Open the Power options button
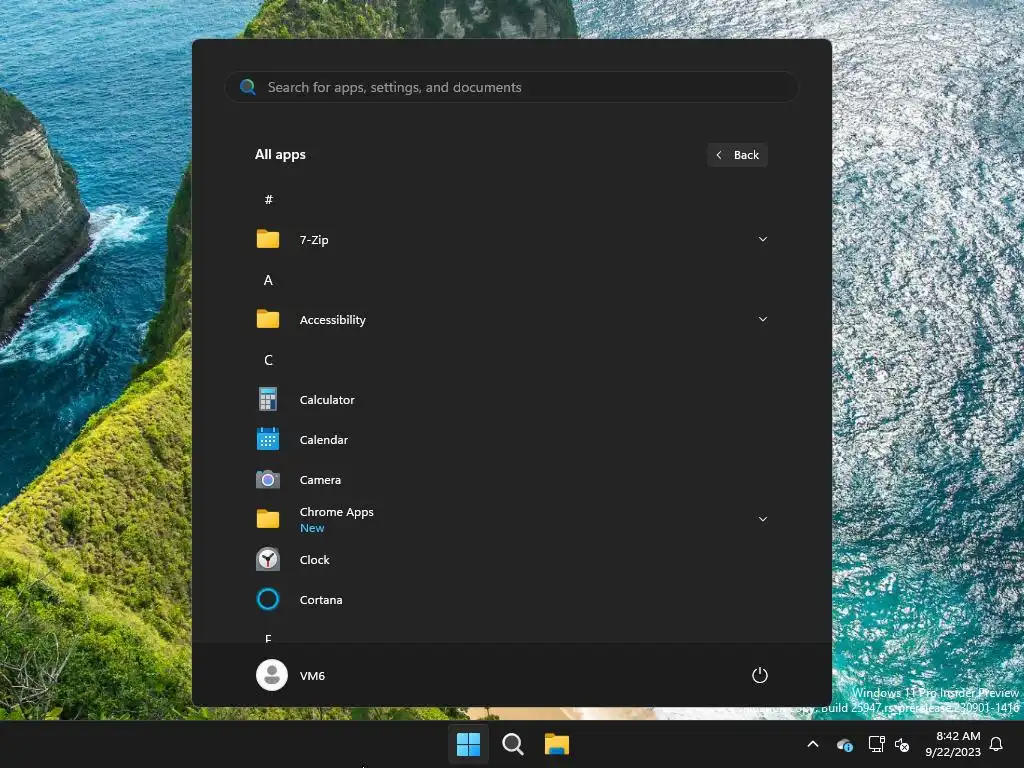The width and height of the screenshot is (1024, 768). coord(760,675)
